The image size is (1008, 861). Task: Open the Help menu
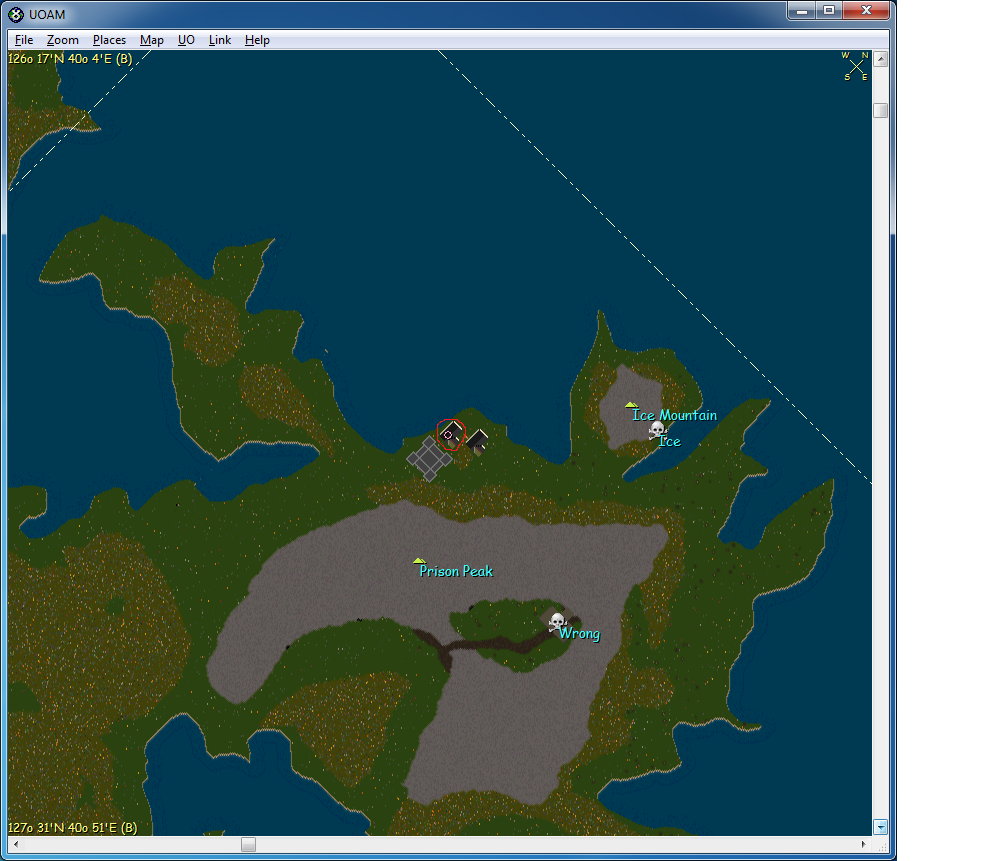coord(257,40)
